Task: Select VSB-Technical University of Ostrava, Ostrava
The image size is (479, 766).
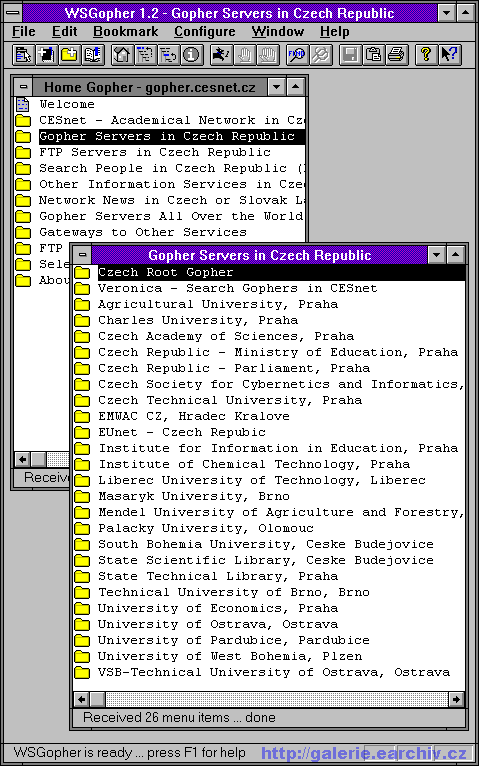Action: [x=274, y=672]
